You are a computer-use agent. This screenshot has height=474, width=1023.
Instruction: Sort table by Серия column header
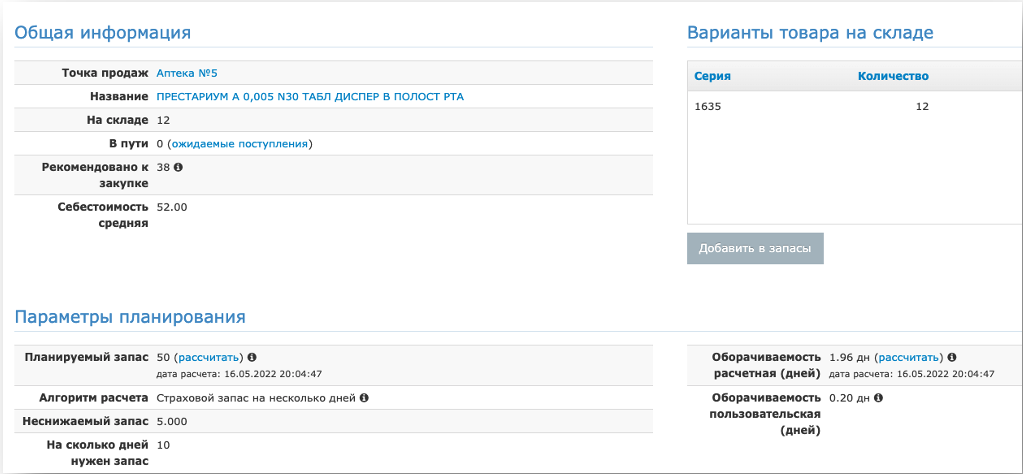click(x=712, y=76)
